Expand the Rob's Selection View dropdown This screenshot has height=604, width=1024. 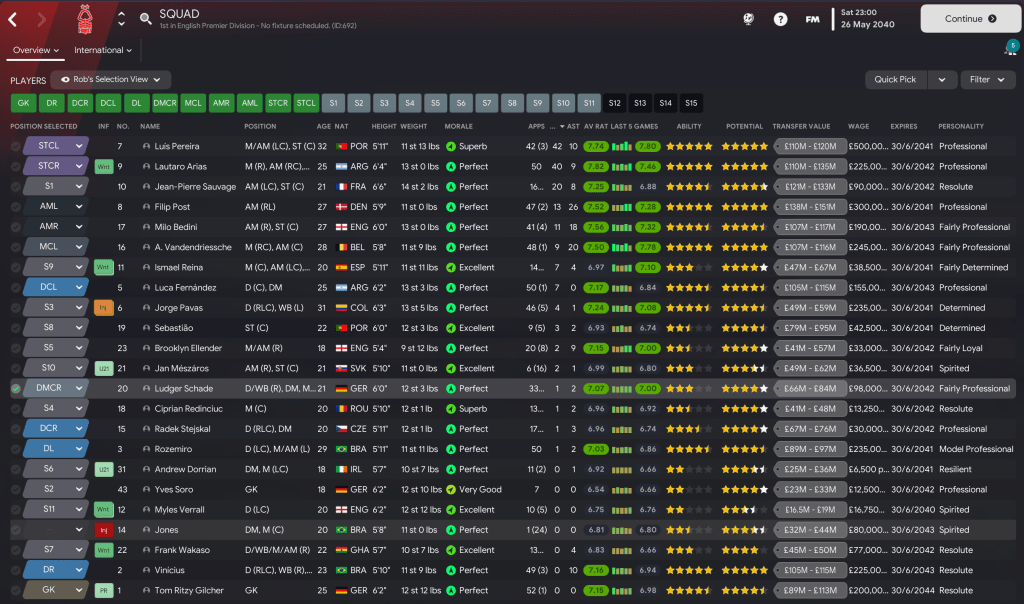click(111, 79)
